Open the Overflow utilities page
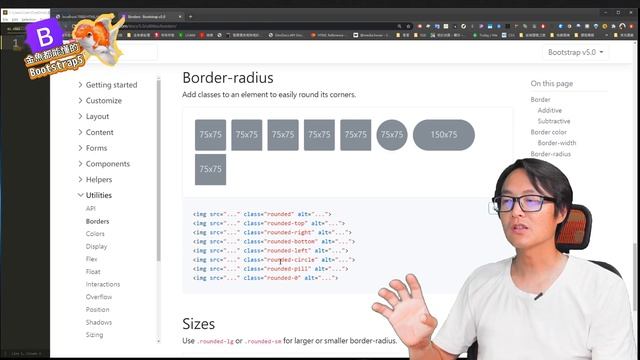640x360 pixels. point(99,297)
